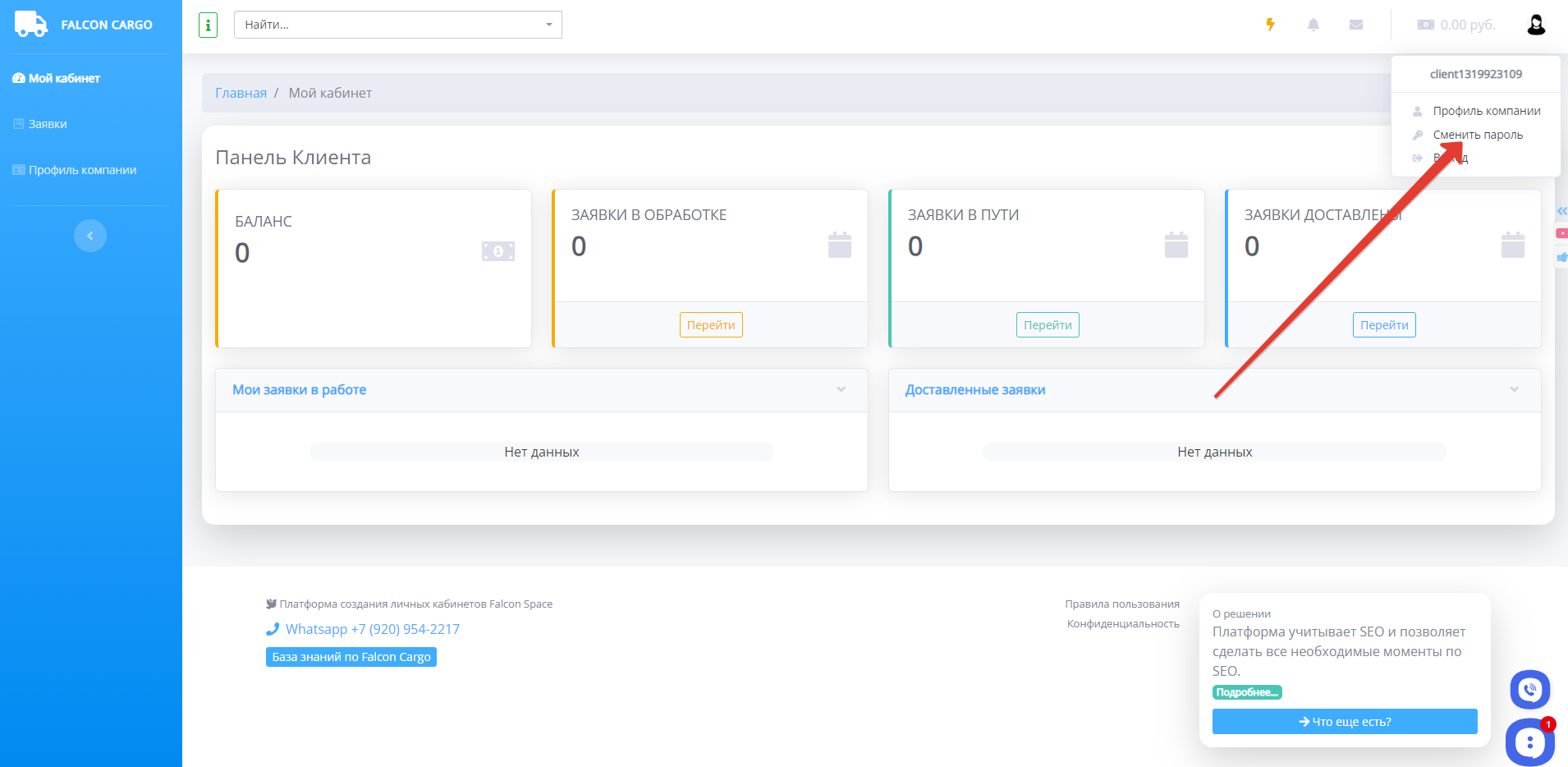
Task: Click the phone call widget icon
Action: pyautogui.click(x=1529, y=690)
